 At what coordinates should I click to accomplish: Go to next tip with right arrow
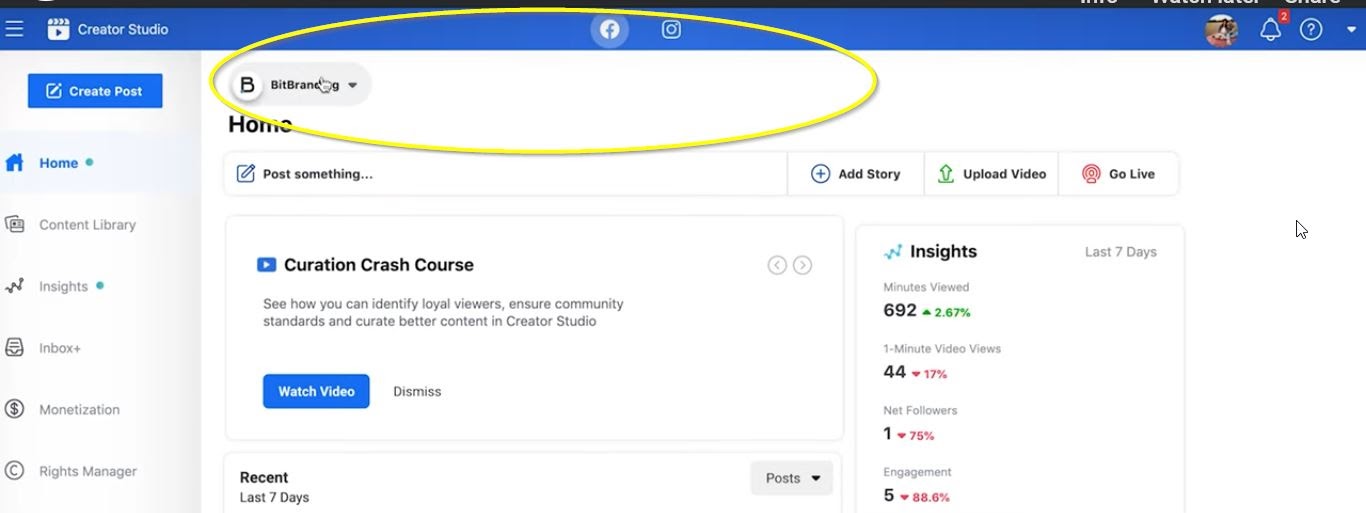point(803,265)
